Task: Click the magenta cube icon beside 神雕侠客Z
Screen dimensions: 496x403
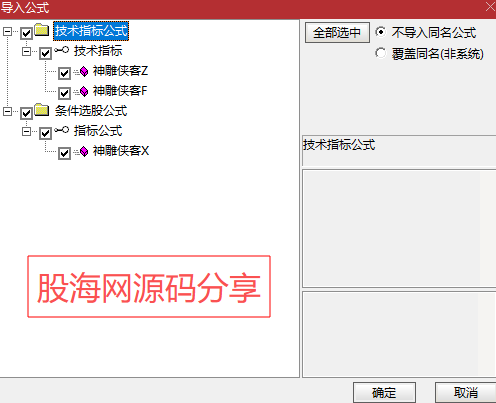Action: tap(84, 71)
